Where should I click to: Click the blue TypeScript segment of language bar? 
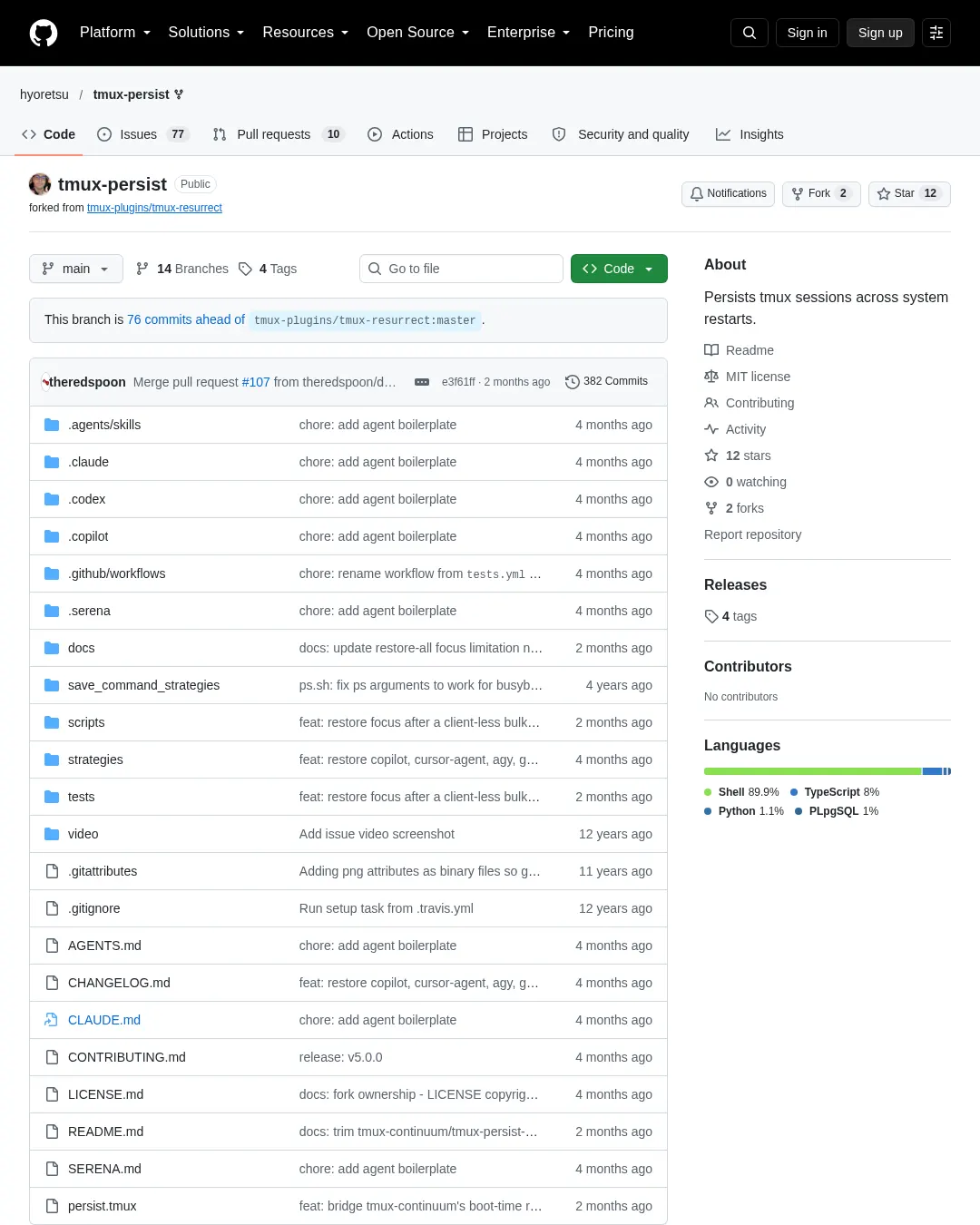(x=932, y=771)
